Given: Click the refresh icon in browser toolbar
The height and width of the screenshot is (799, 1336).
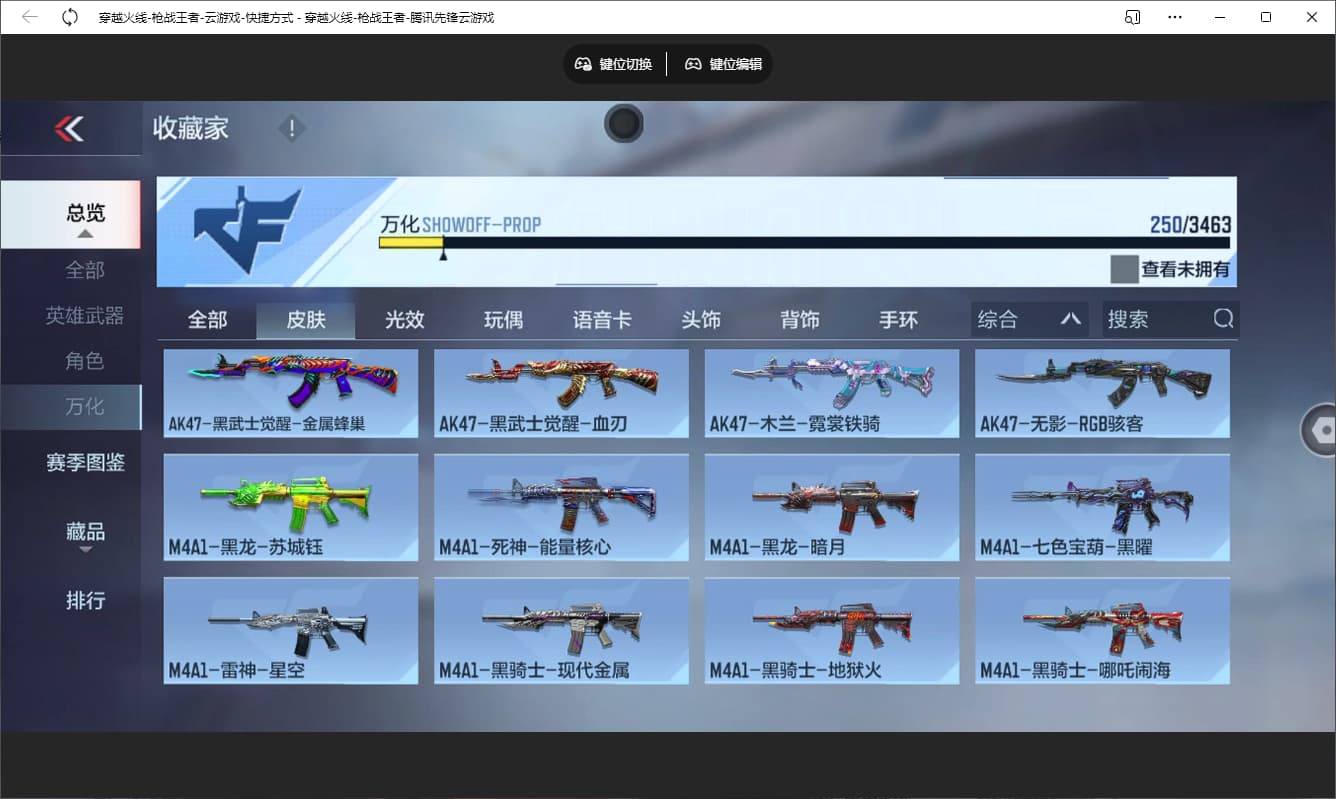Looking at the screenshot, I should tap(68, 16).
